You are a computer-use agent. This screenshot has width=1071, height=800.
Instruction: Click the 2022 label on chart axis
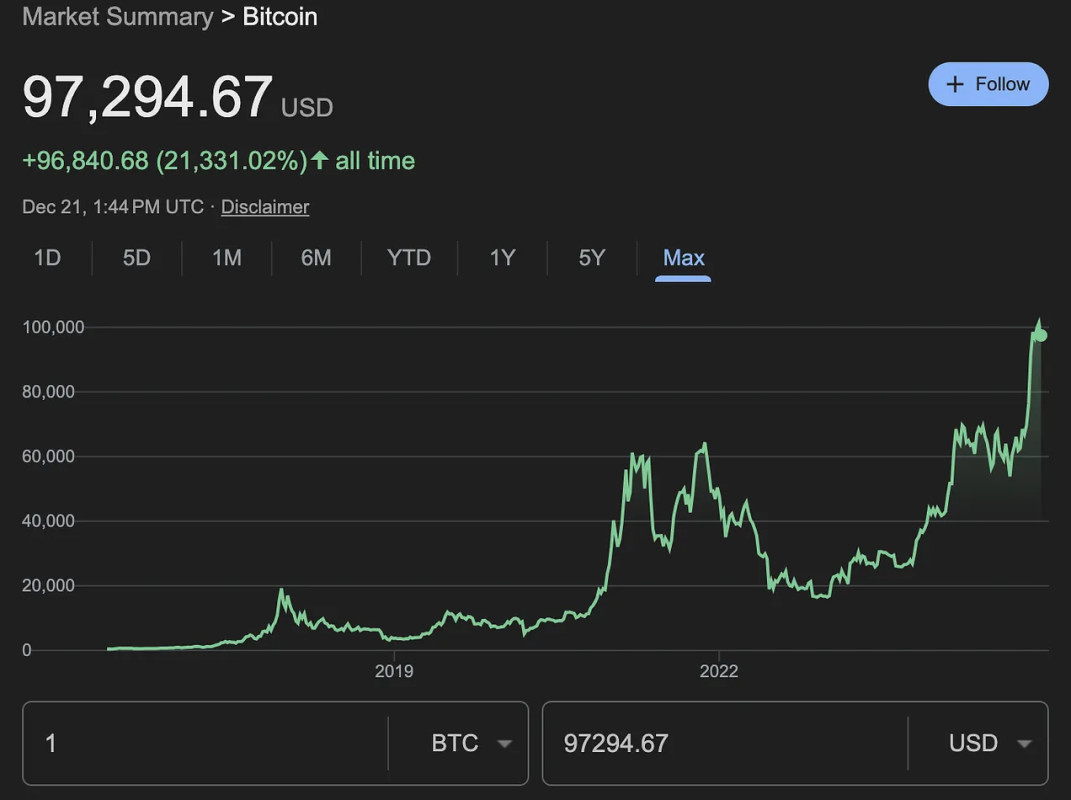[718, 671]
